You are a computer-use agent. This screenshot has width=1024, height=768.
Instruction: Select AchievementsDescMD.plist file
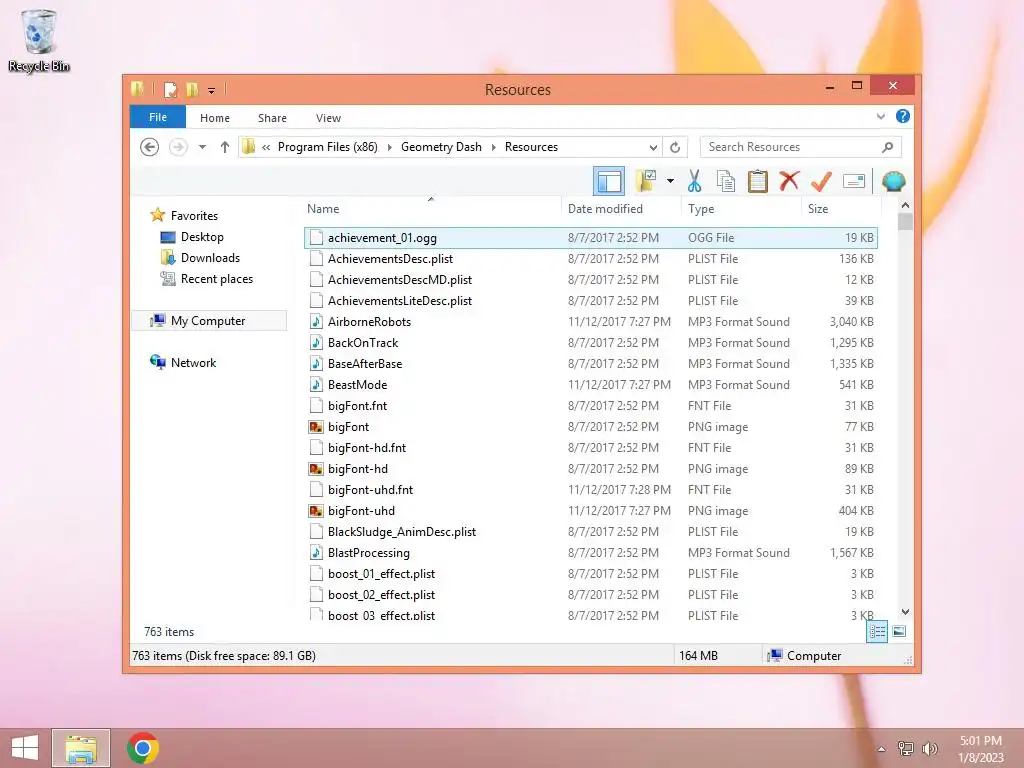click(590, 280)
